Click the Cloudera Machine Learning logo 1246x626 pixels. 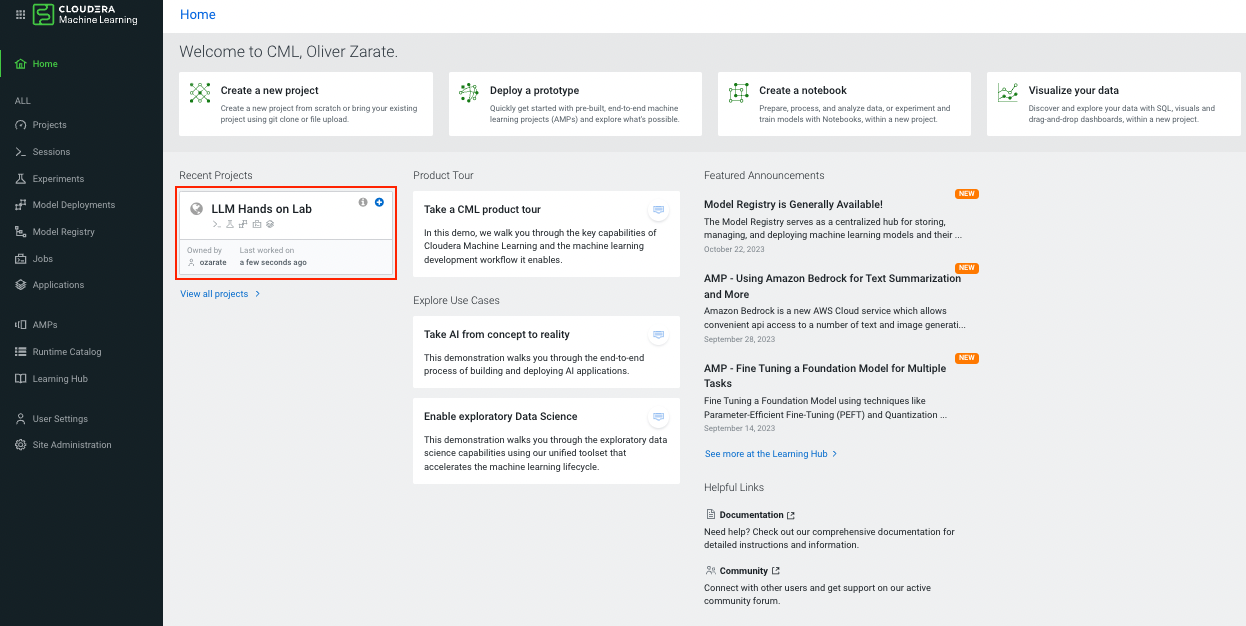pyautogui.click(x=86, y=15)
